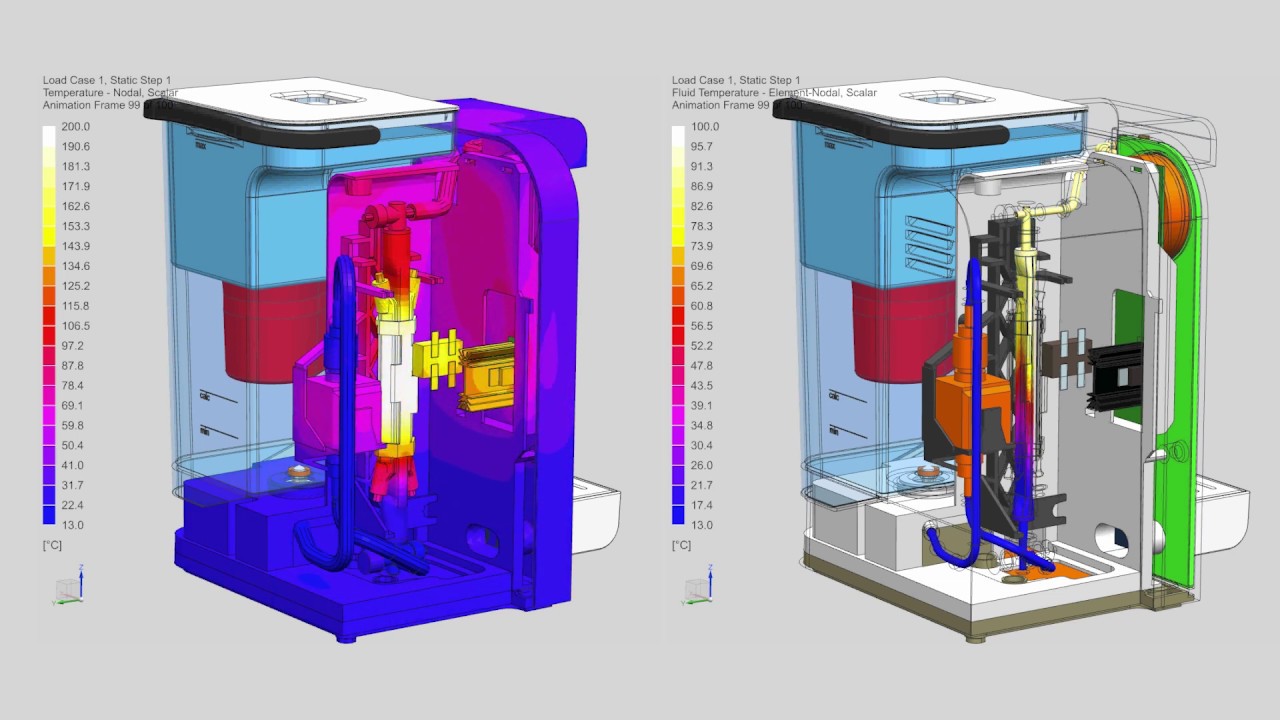Click the 134.6 legend value
This screenshot has height=720, width=1280.
(76, 267)
